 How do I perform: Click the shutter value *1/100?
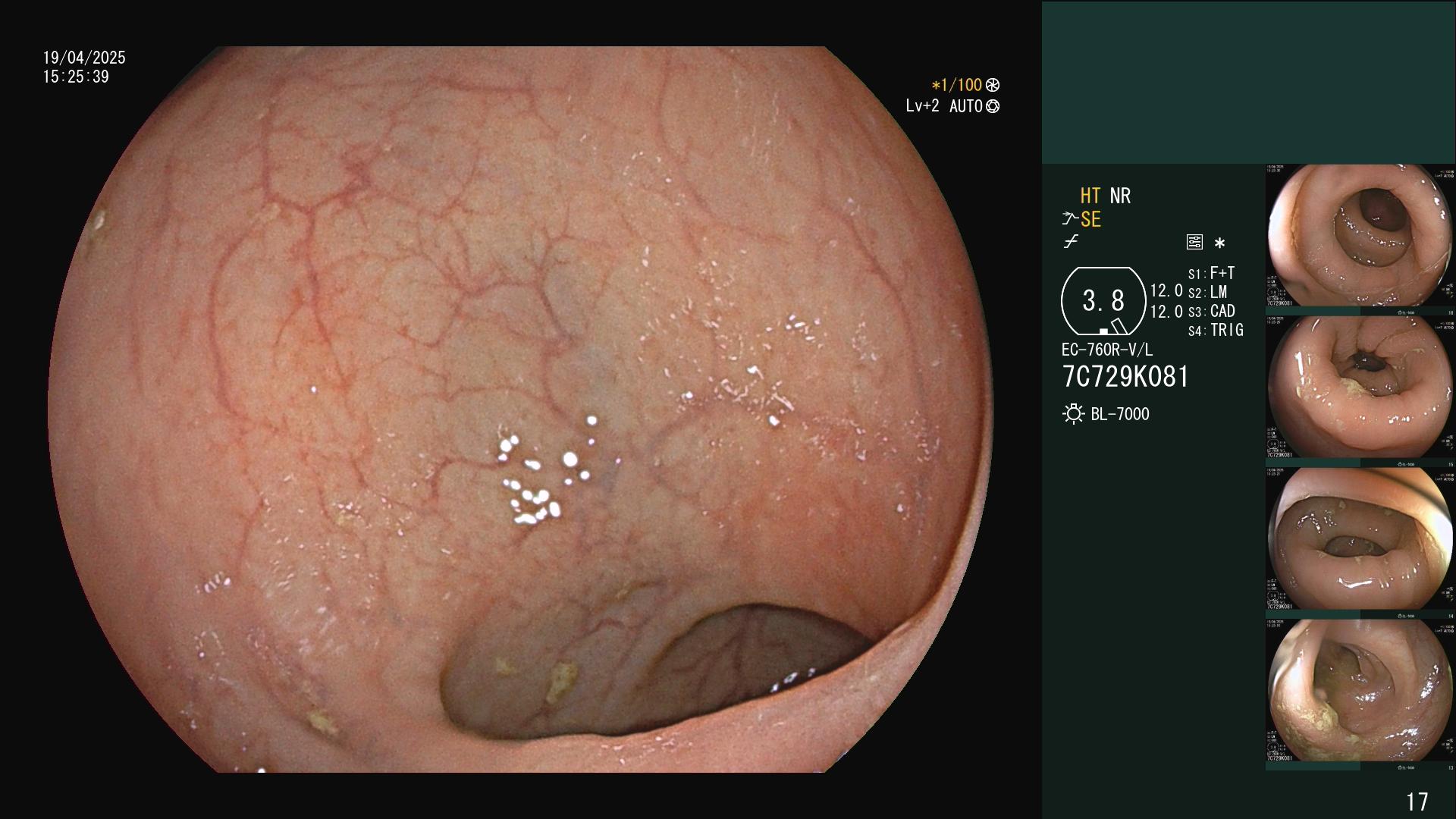point(957,86)
